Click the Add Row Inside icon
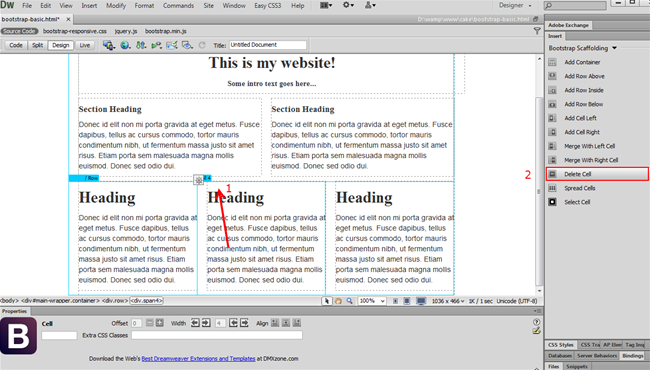This screenshot has height=370, width=650. [x=552, y=90]
